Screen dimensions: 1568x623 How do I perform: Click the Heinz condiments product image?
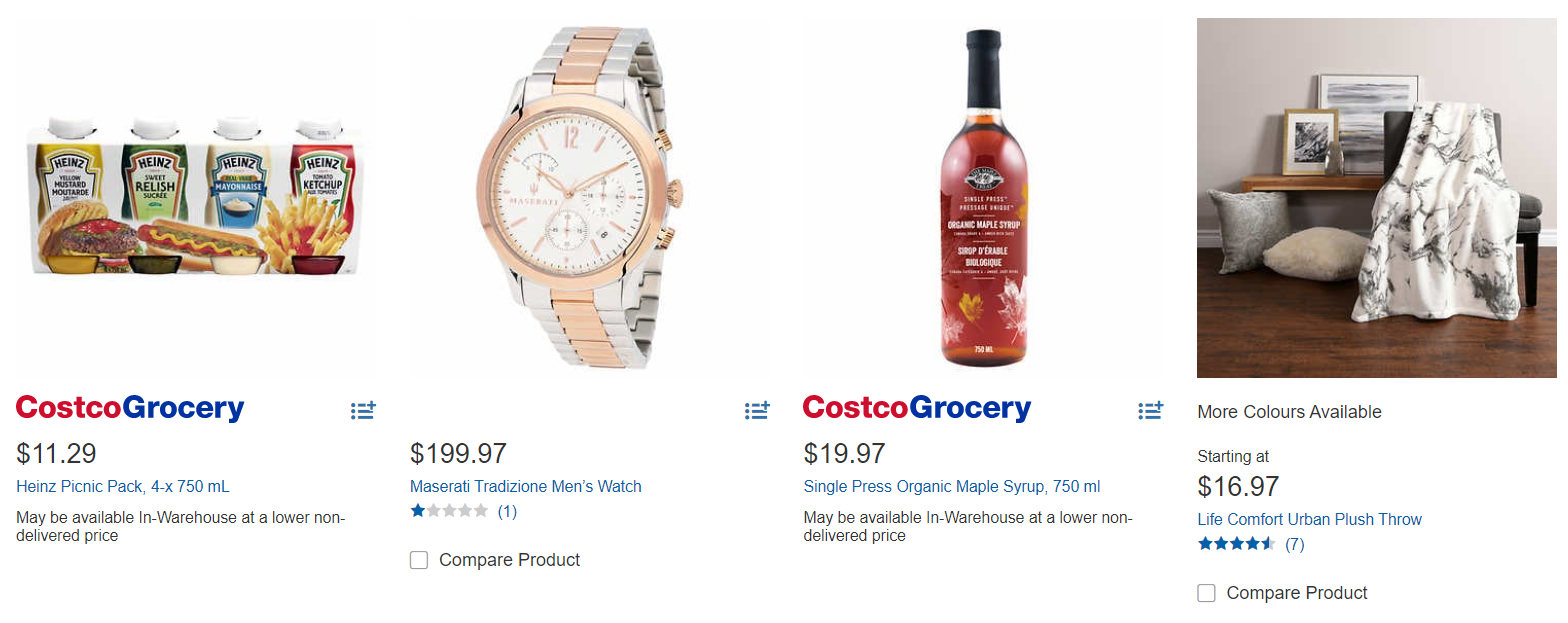tap(196, 196)
